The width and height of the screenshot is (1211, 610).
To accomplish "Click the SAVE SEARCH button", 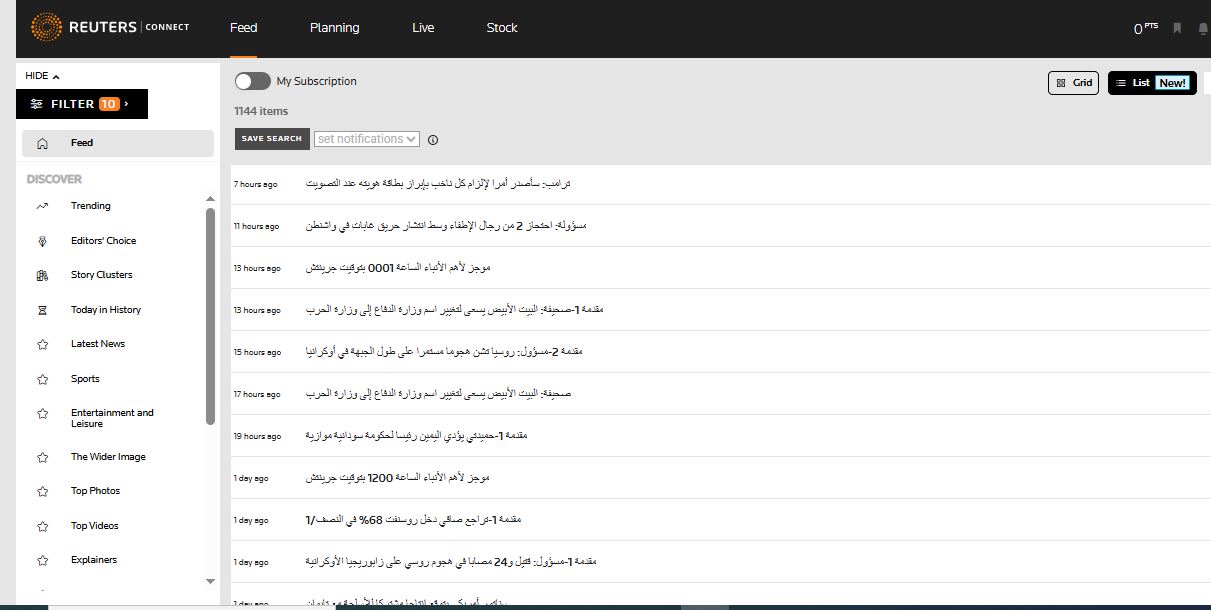I will pos(271,139).
